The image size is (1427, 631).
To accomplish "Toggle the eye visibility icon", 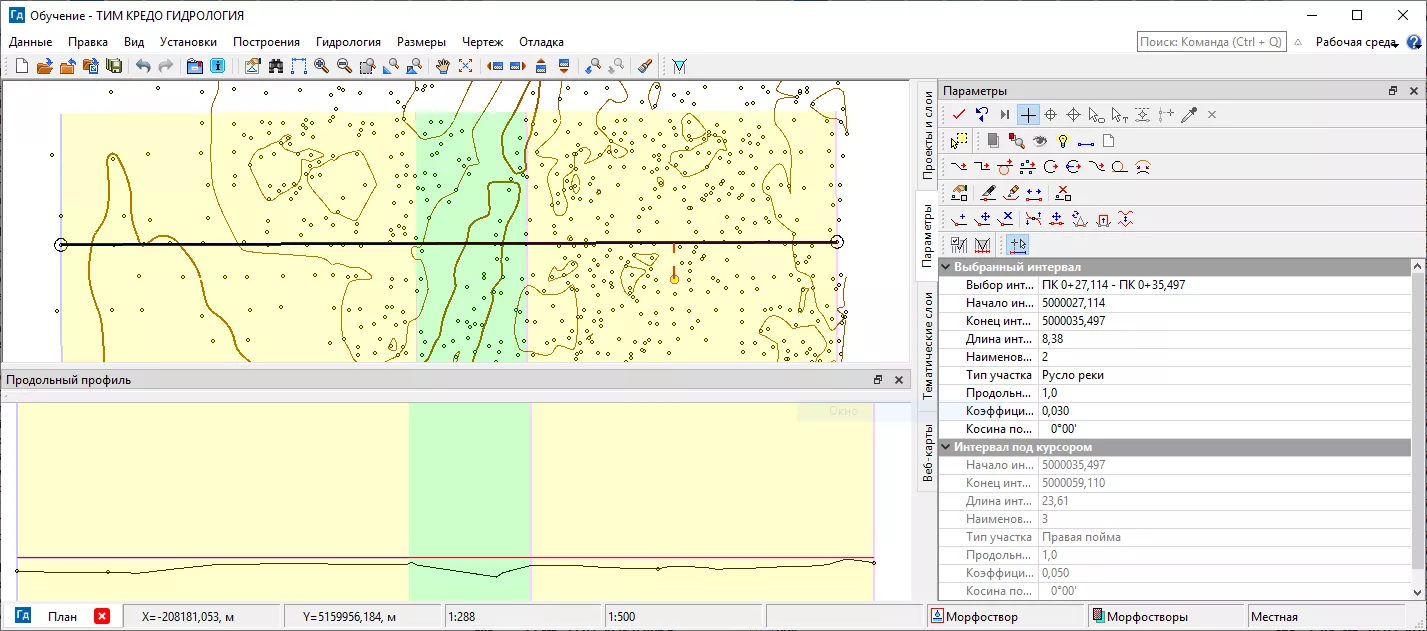I will (1039, 141).
